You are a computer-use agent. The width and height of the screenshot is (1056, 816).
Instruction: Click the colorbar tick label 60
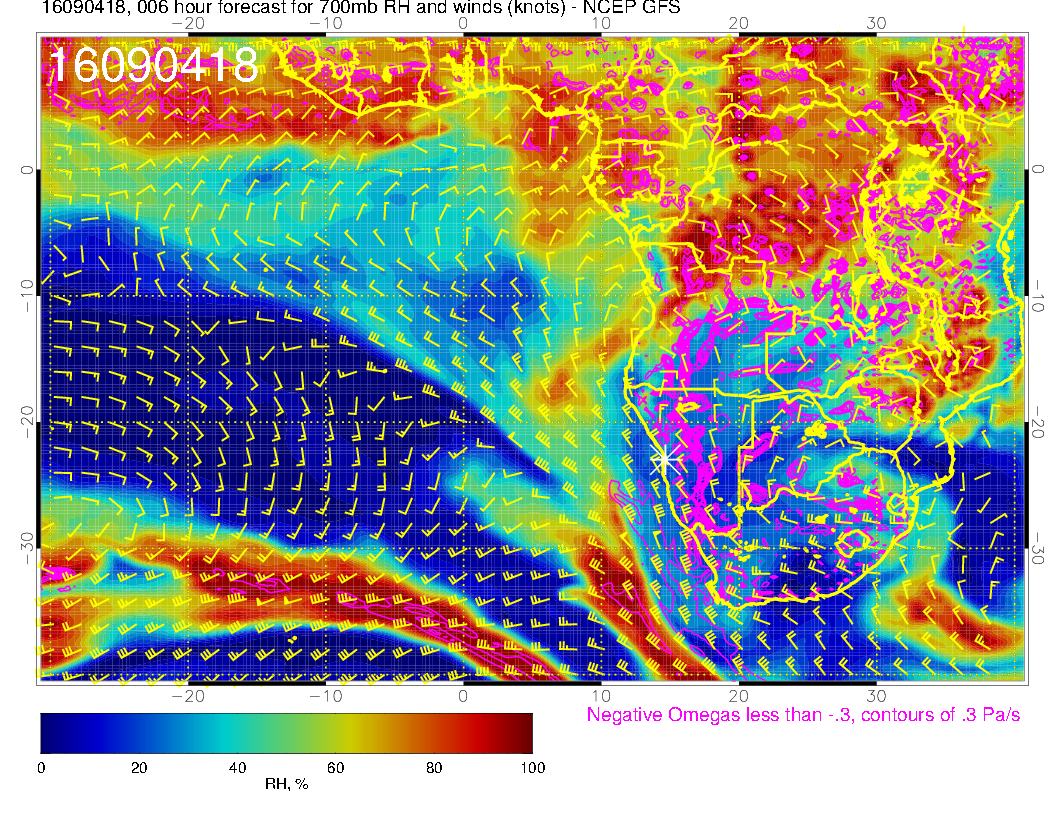335,767
